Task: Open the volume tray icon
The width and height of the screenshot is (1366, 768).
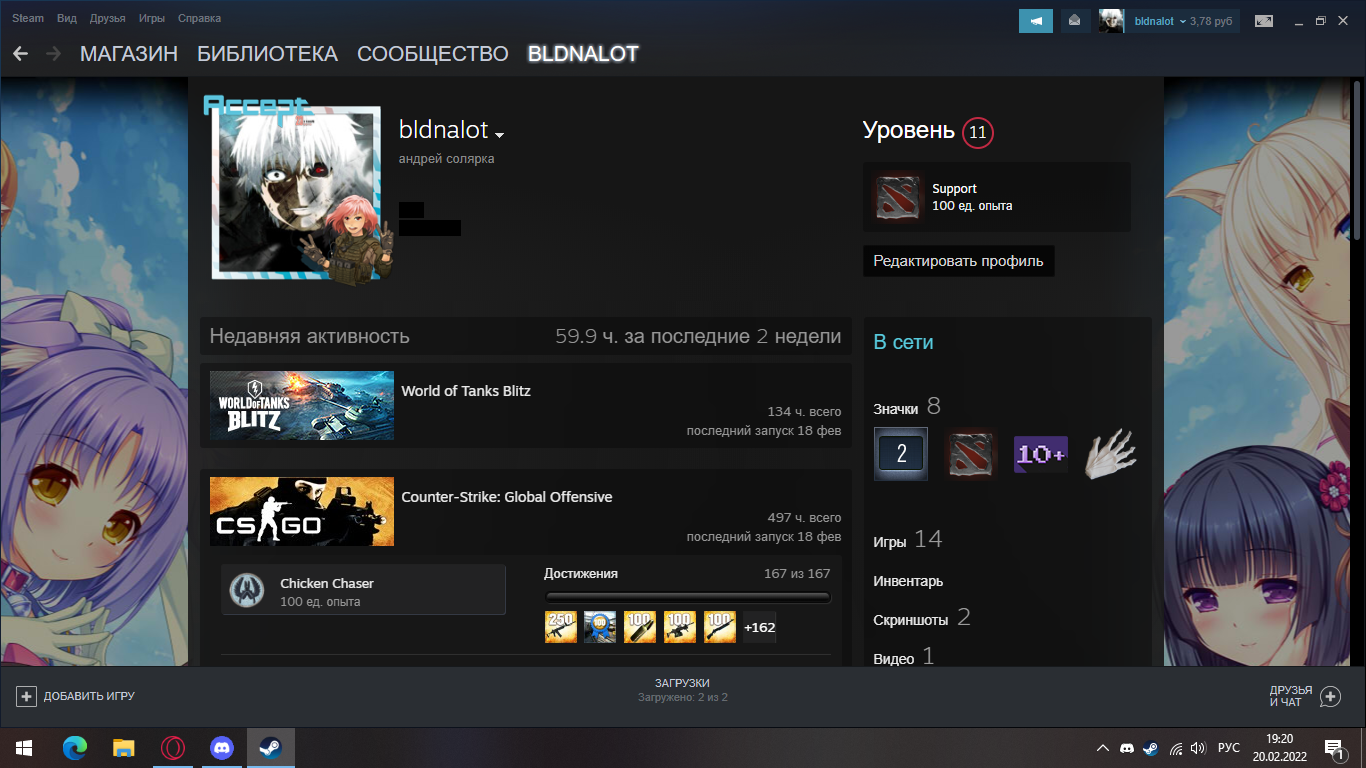Action: point(1198,748)
